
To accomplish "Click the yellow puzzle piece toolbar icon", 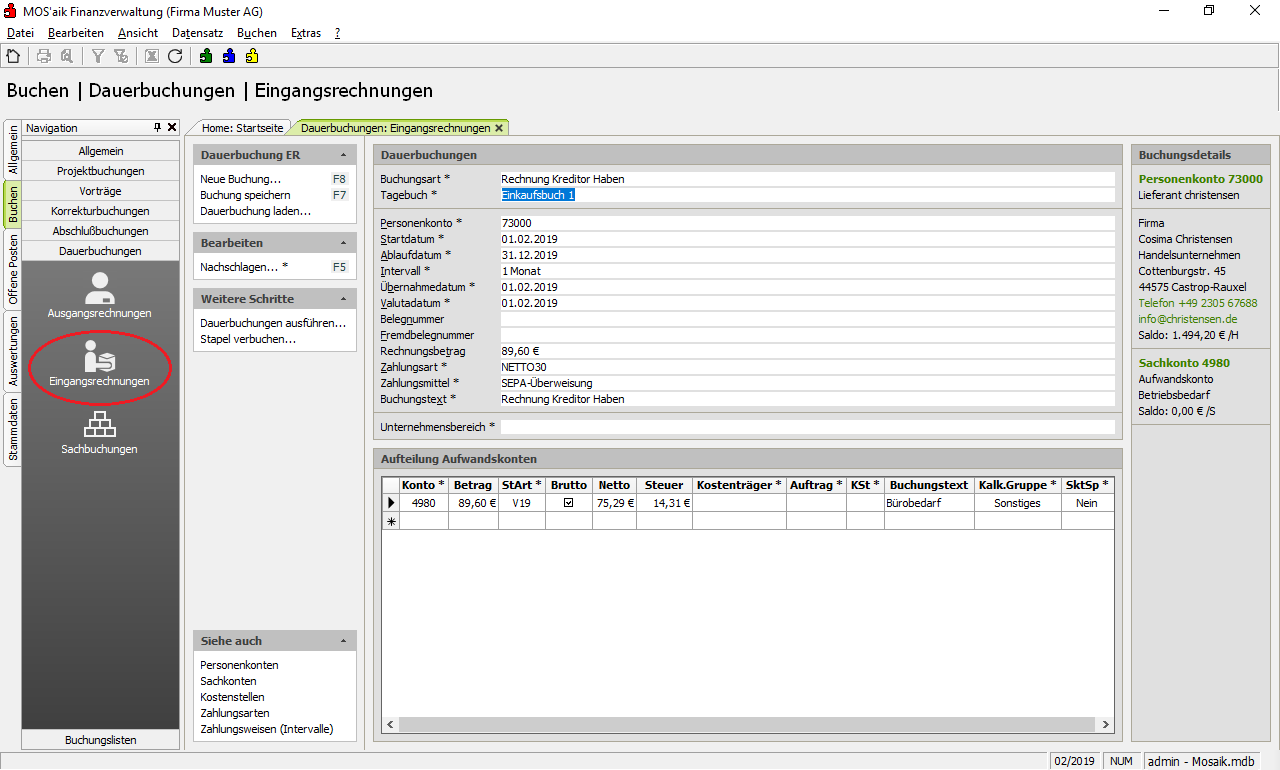I will pyautogui.click(x=252, y=56).
